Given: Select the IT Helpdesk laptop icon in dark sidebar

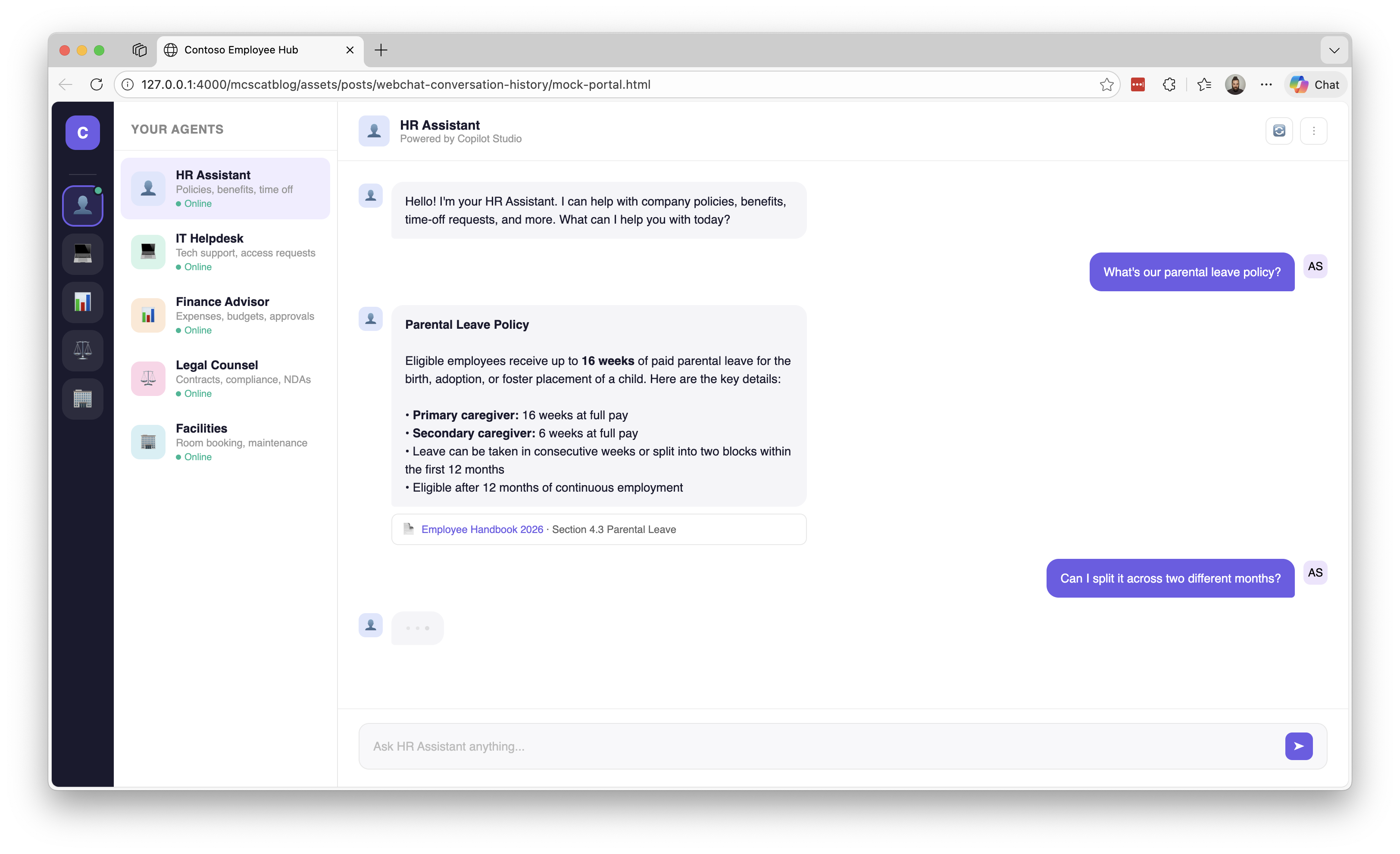Looking at the screenshot, I should pyautogui.click(x=83, y=254).
